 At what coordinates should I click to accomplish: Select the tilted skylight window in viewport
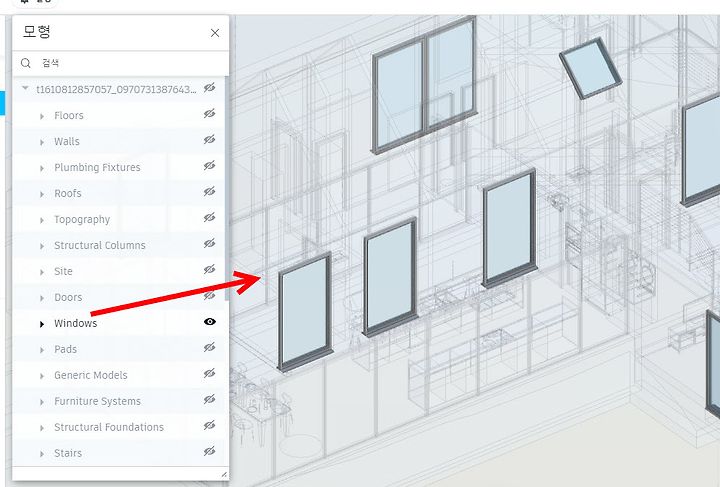point(591,68)
